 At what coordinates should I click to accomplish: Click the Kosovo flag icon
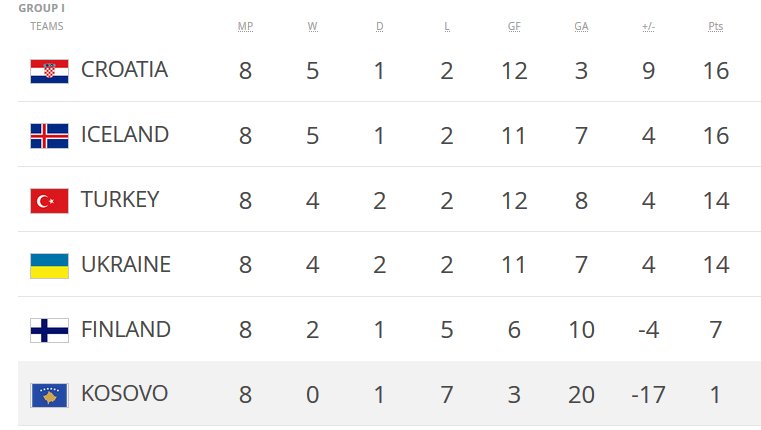[49, 394]
